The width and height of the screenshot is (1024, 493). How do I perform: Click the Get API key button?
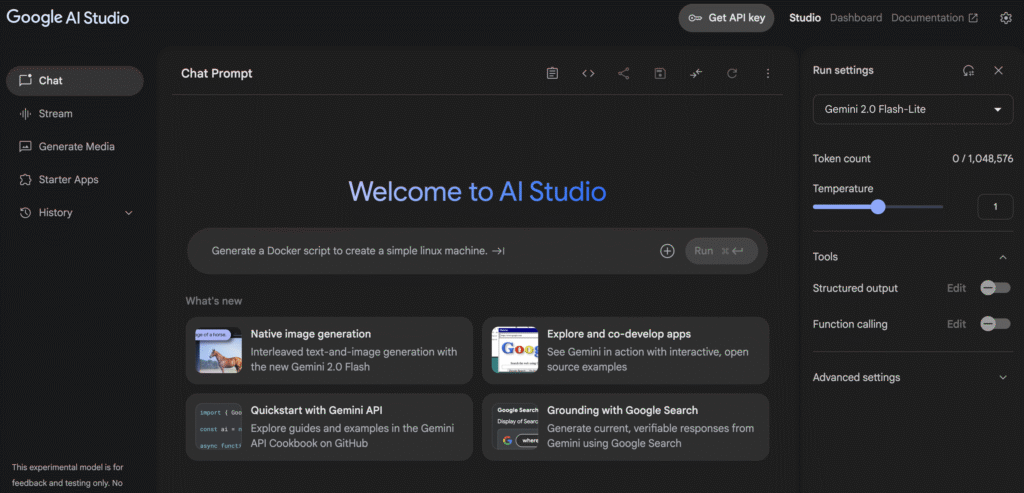click(x=726, y=18)
